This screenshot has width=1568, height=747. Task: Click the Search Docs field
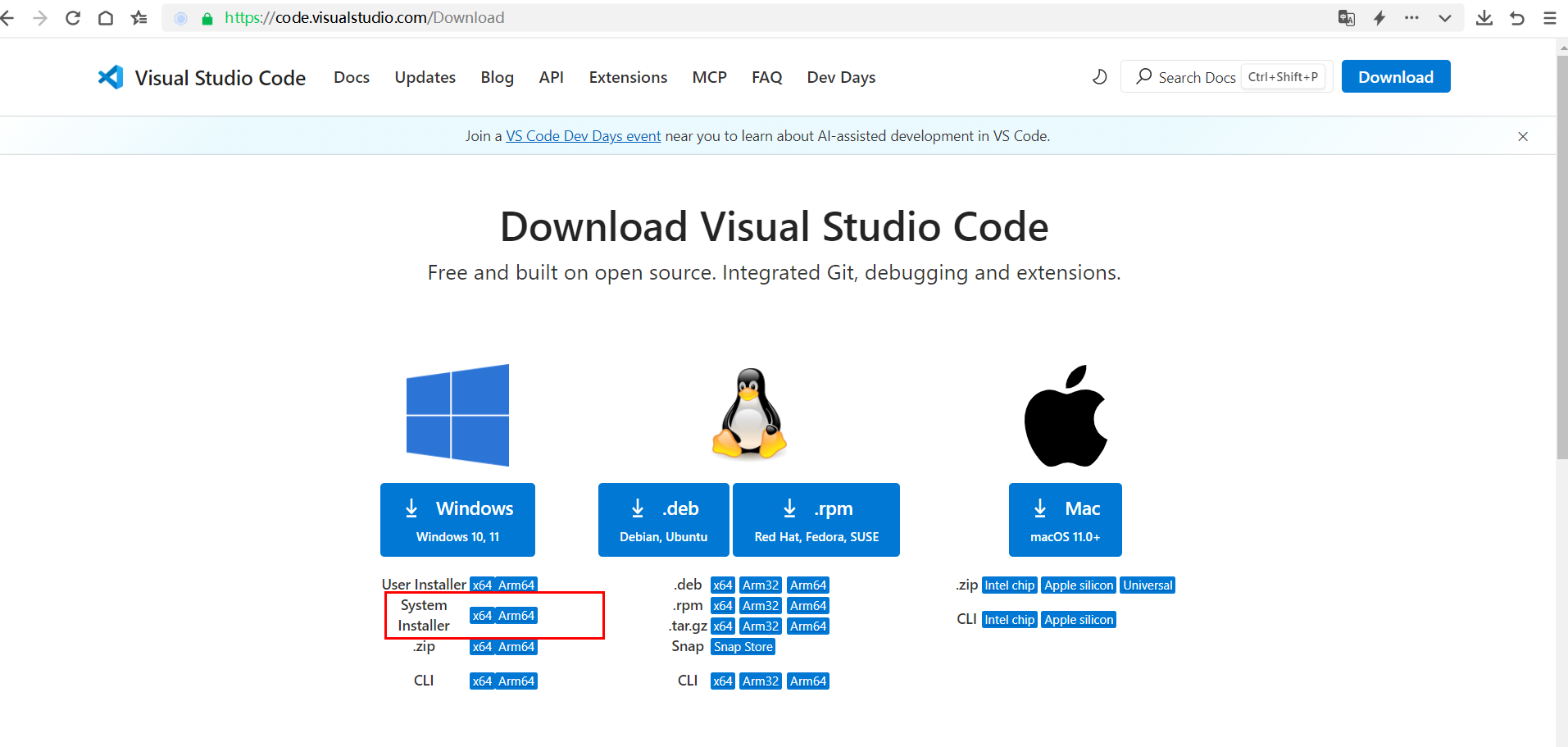(x=1226, y=77)
